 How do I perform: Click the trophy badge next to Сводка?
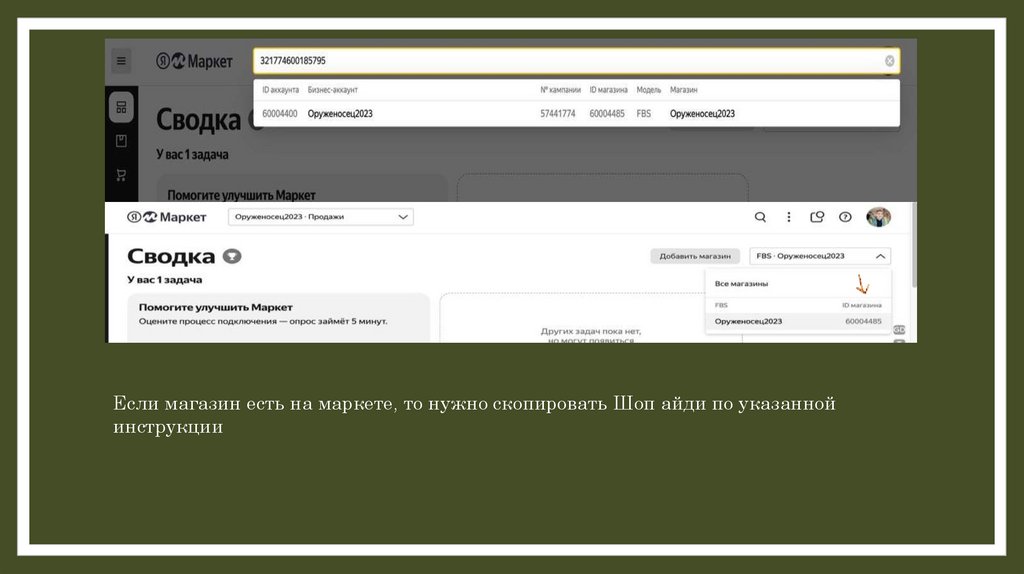coord(232,256)
